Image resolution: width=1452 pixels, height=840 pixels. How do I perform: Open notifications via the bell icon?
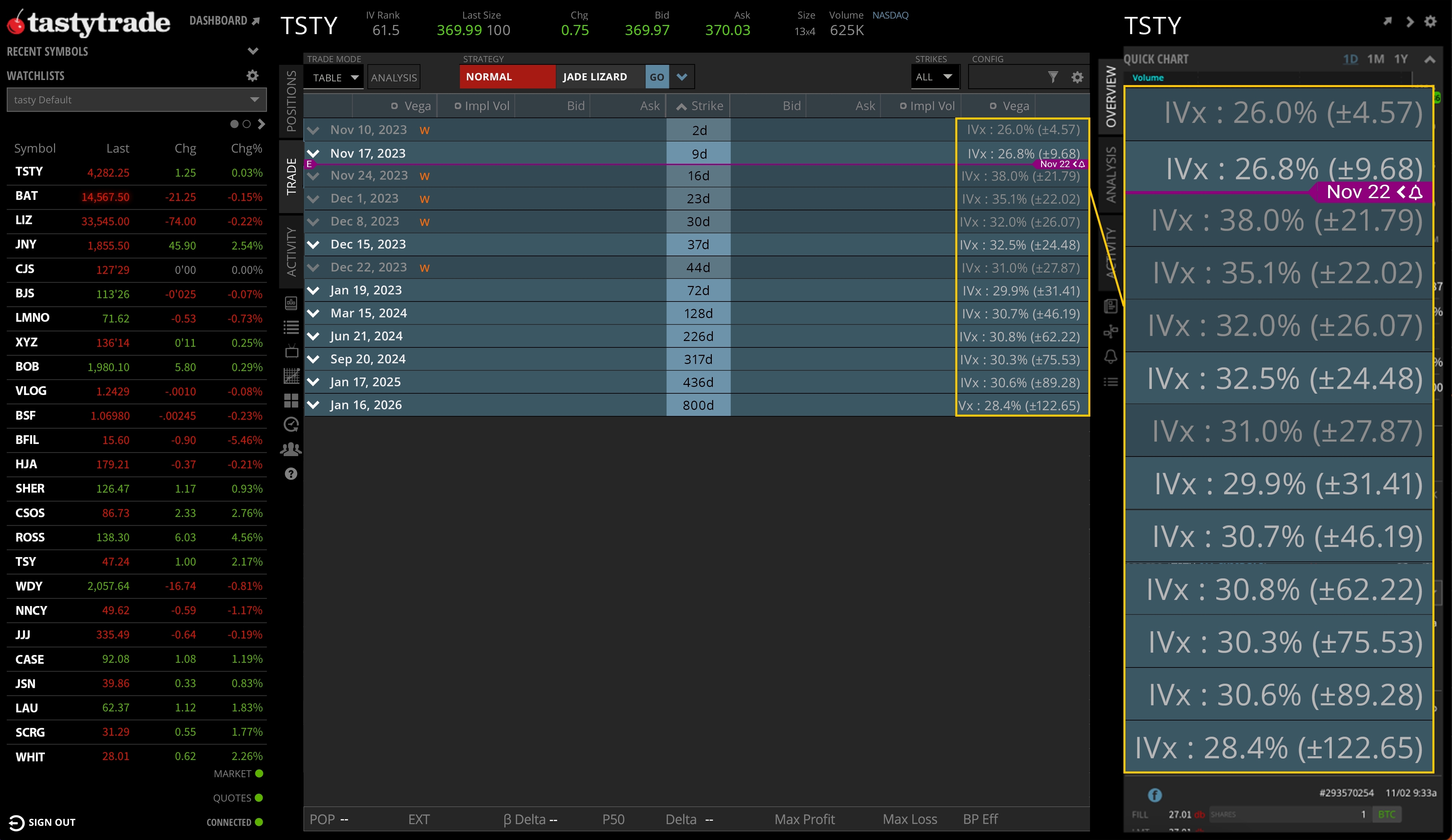pos(1111,357)
